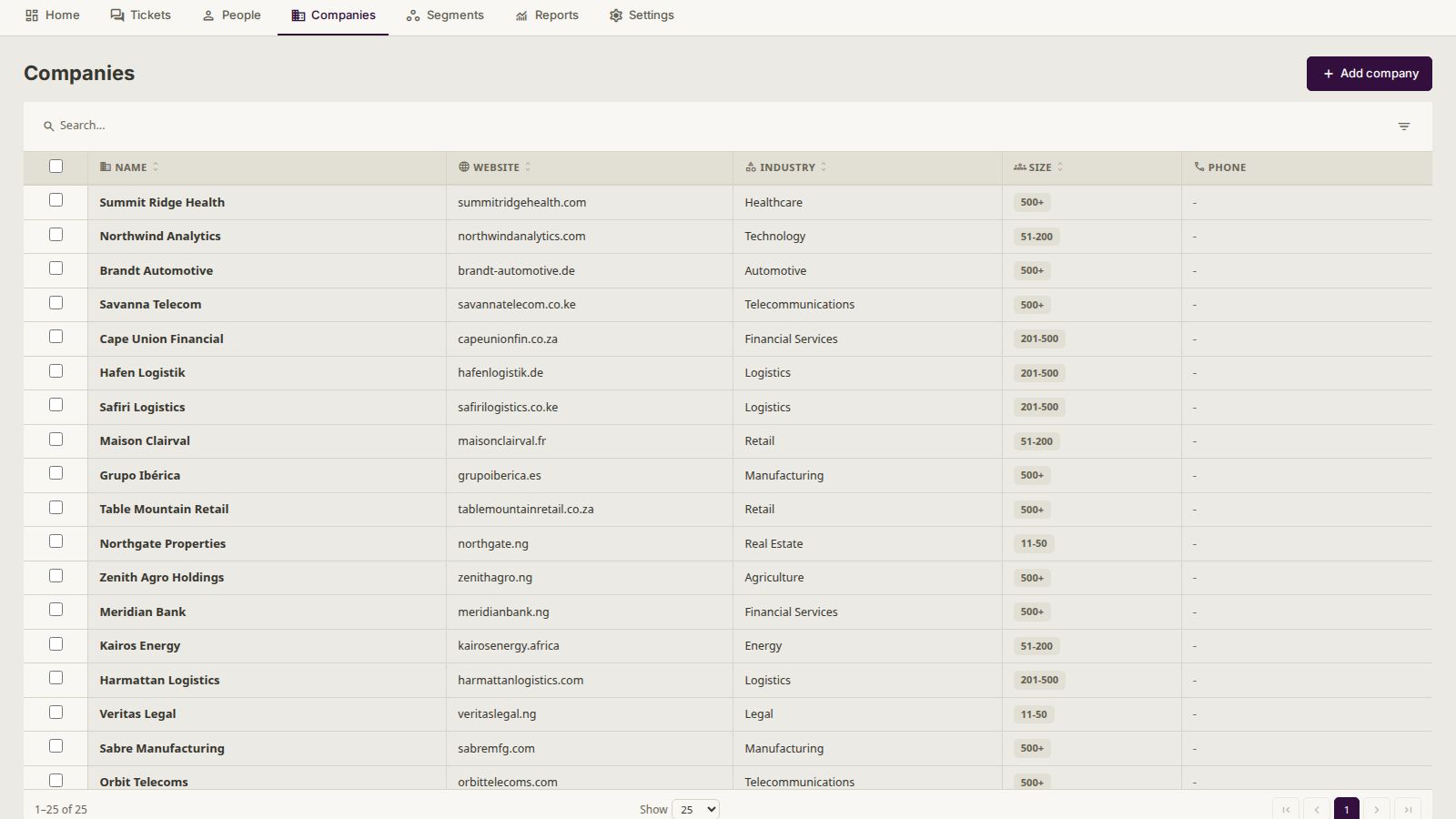The width and height of the screenshot is (1456, 819).
Task: Open Northwind Analytics company link
Action: pos(160,237)
